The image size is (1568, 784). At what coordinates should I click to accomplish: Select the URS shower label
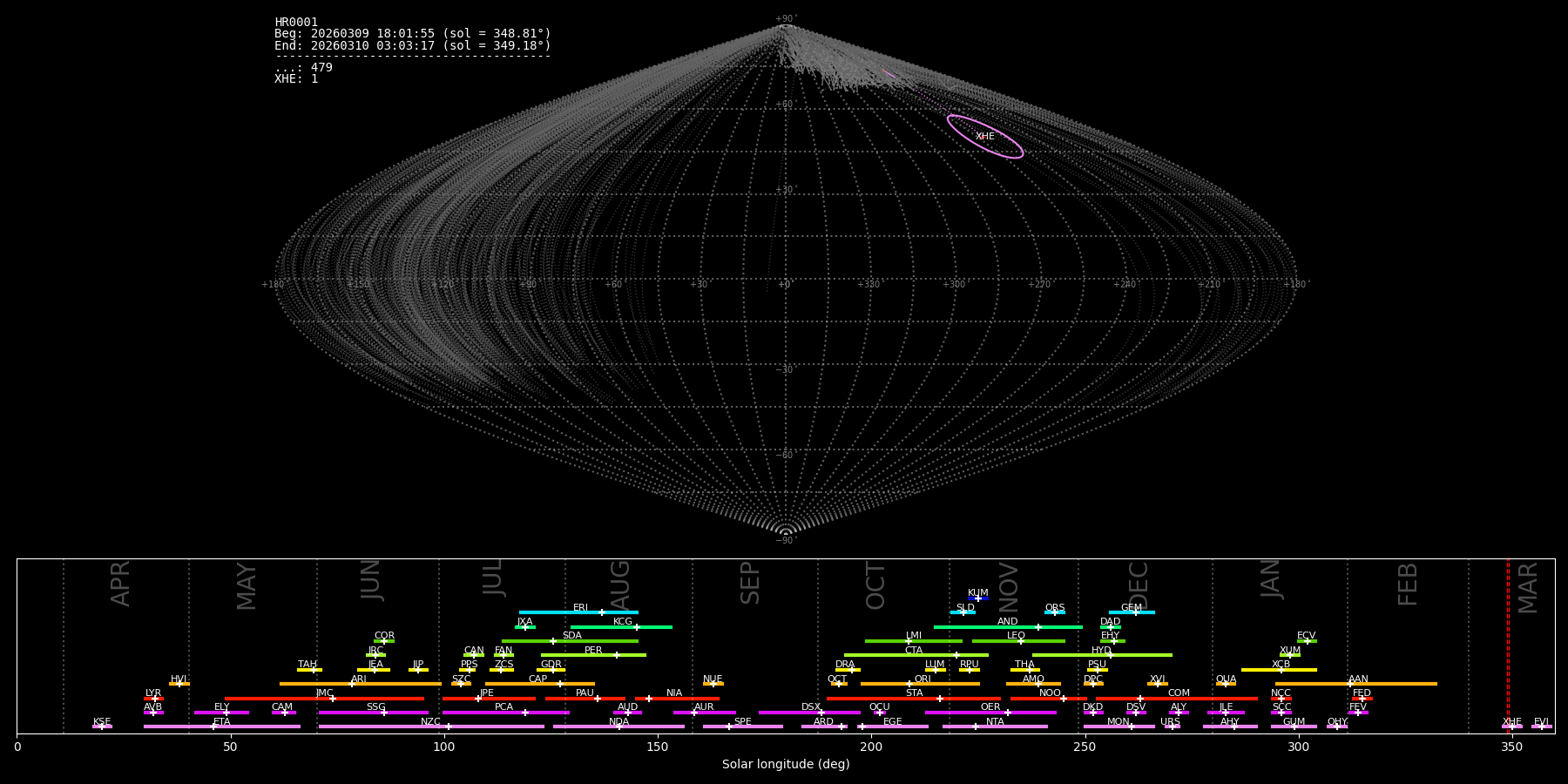coord(1170,722)
